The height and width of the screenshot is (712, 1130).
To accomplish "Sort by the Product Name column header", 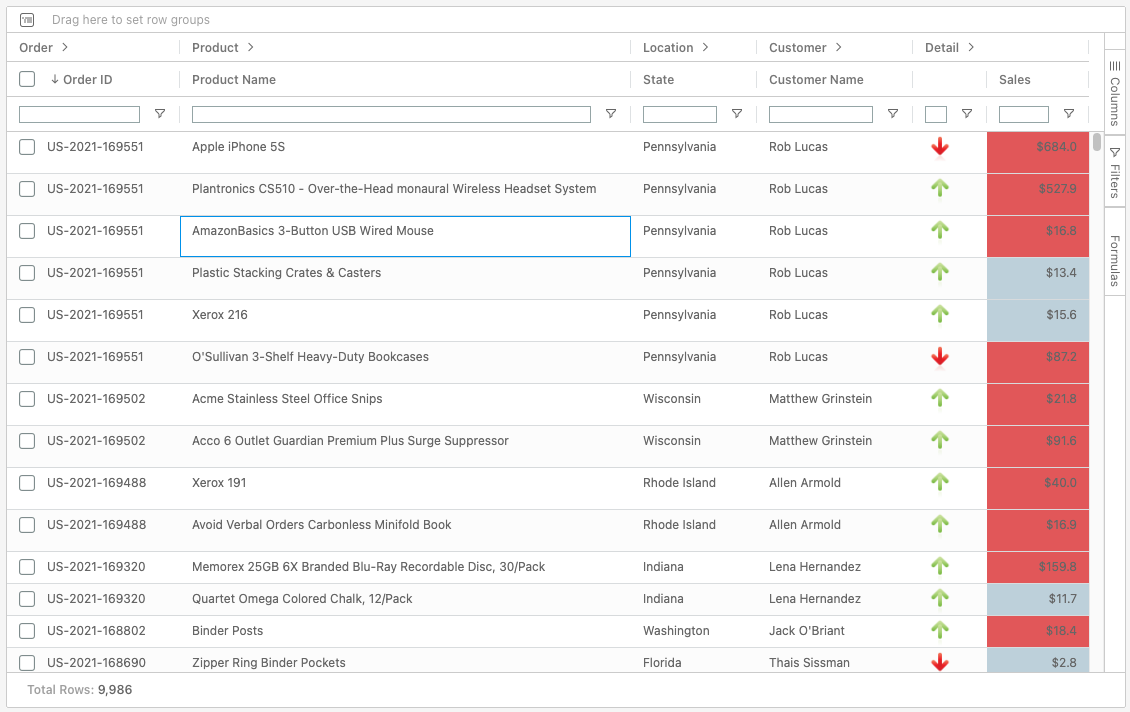I will [x=234, y=79].
